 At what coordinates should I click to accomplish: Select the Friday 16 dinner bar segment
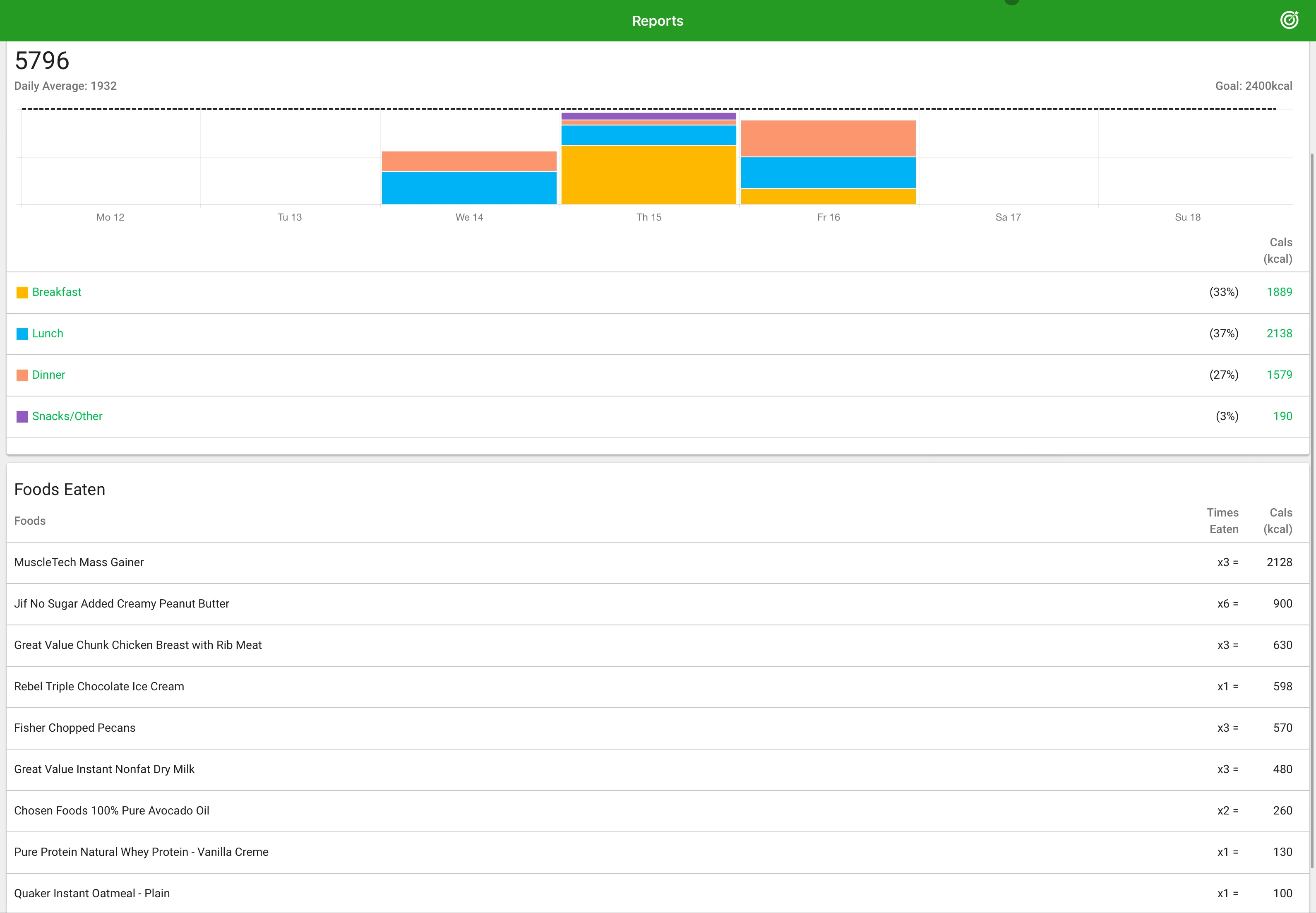(828, 138)
